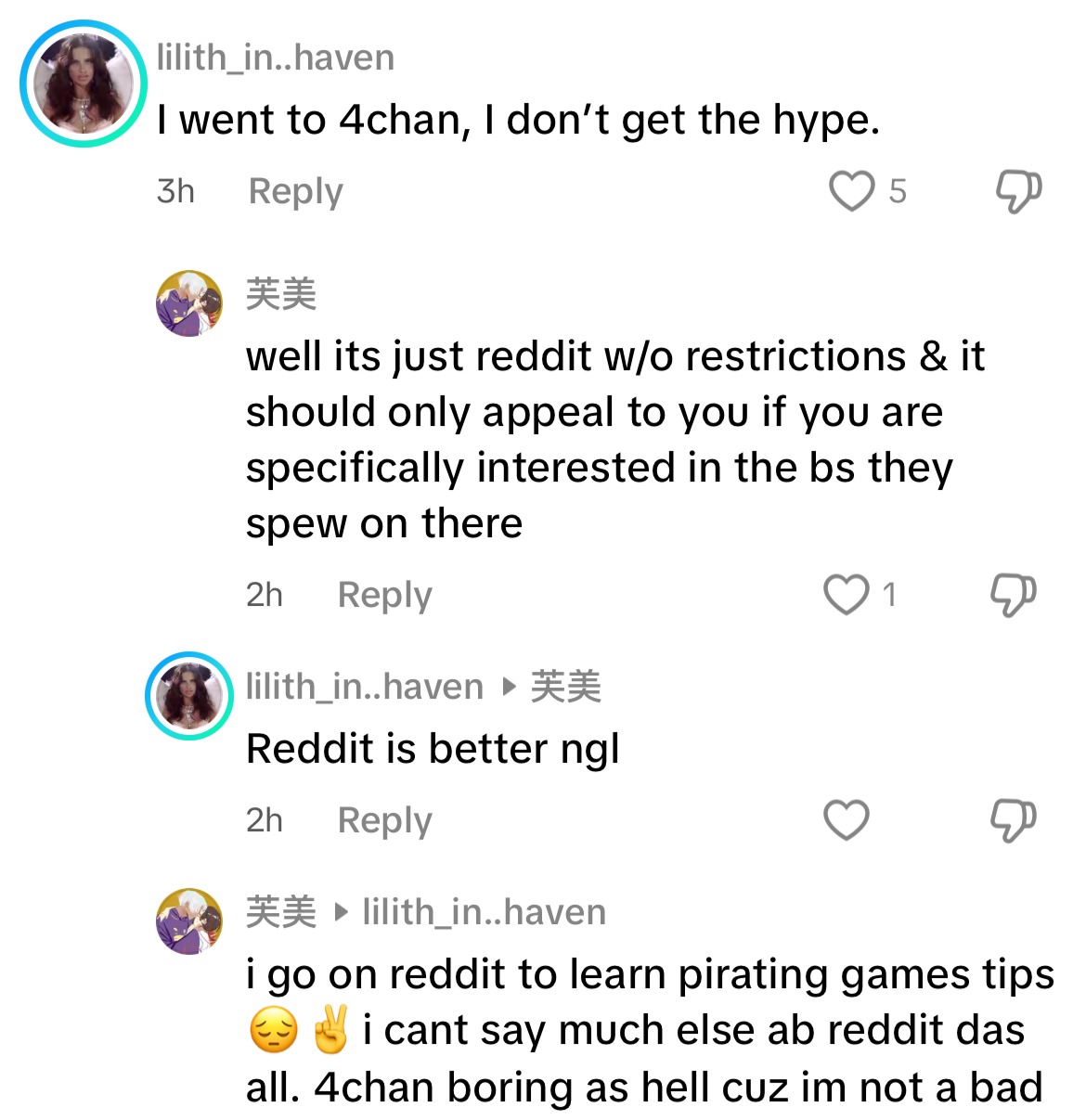Screen dimensions: 1086x1120
Task: Open lilith_in..haven's username on the top comment
Action: click(x=276, y=58)
